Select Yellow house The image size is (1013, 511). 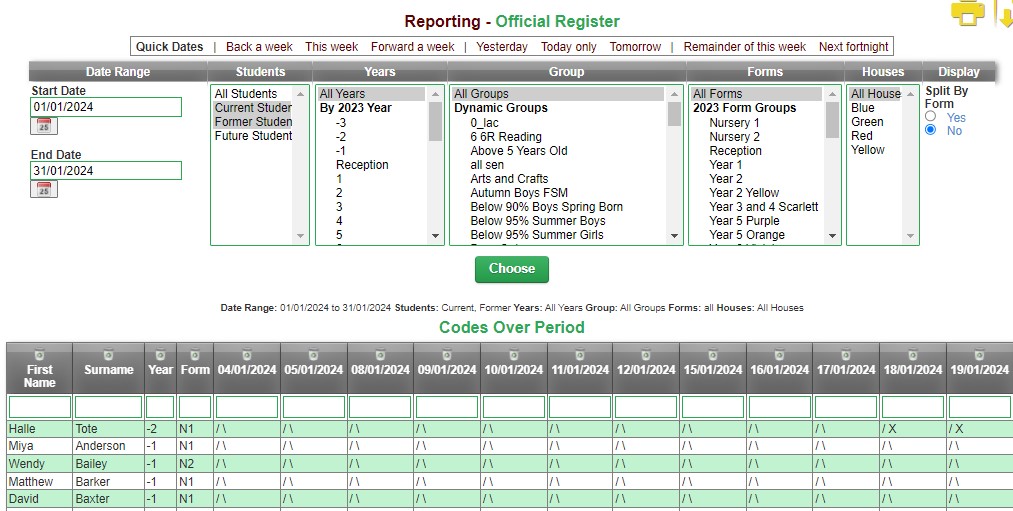[875, 150]
